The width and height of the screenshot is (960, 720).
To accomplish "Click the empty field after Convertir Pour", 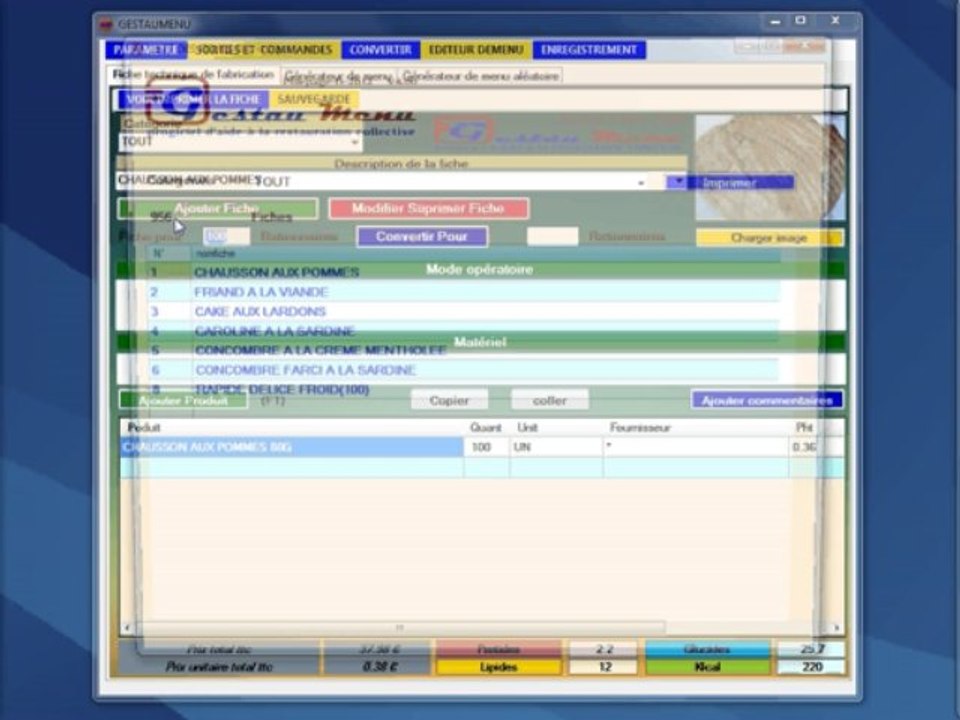I will [552, 236].
